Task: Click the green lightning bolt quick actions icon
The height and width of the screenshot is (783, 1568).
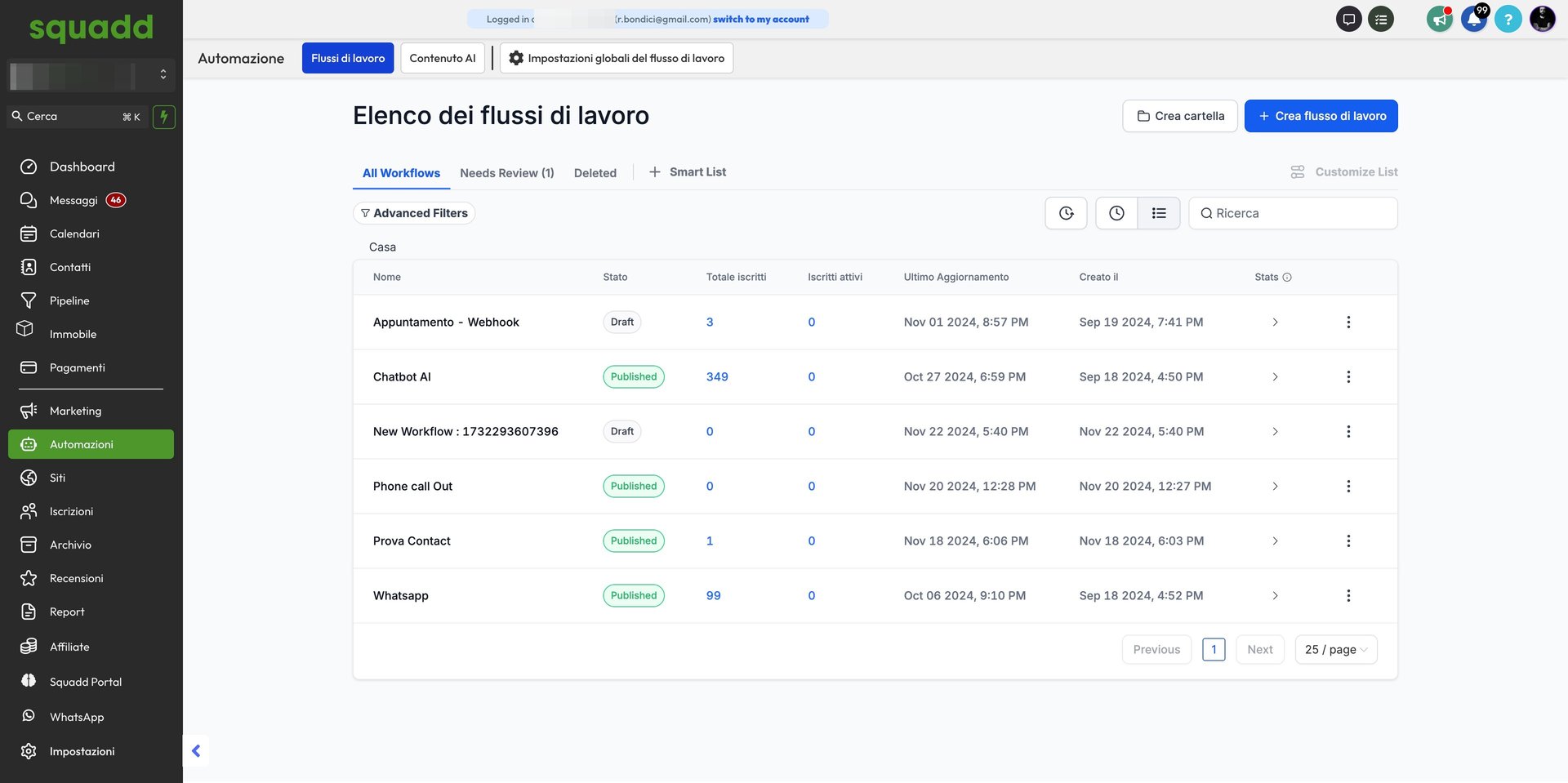Action: (x=164, y=117)
